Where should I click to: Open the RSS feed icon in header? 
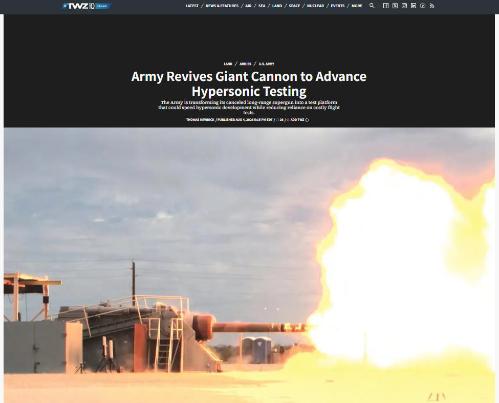pos(432,6)
